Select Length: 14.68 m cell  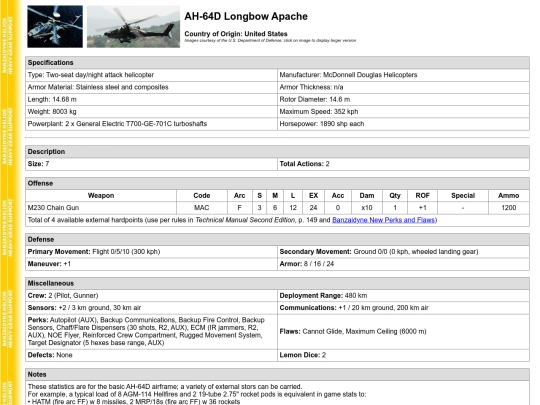(151, 100)
